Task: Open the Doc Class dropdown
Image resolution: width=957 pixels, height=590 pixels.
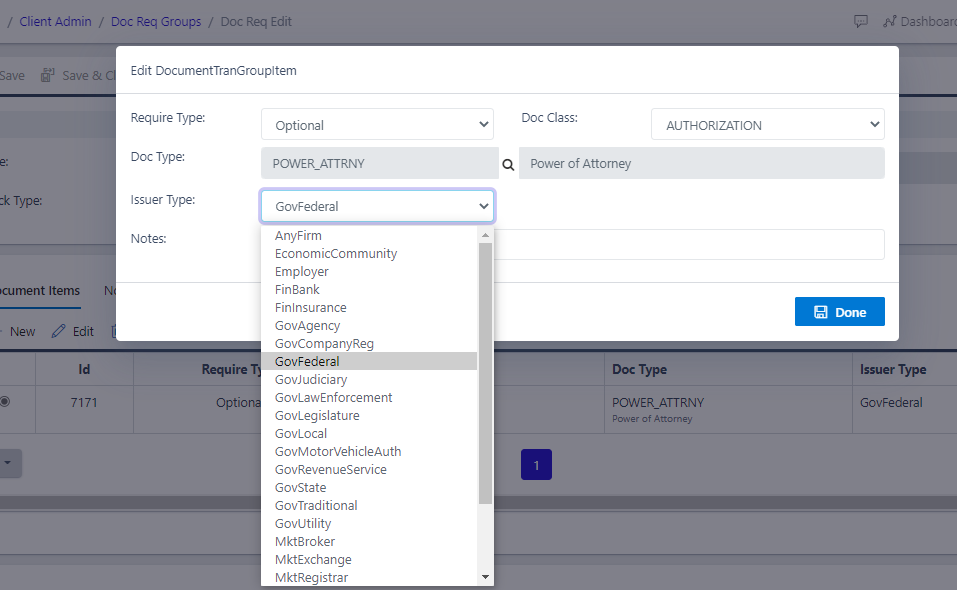Action: click(x=767, y=124)
